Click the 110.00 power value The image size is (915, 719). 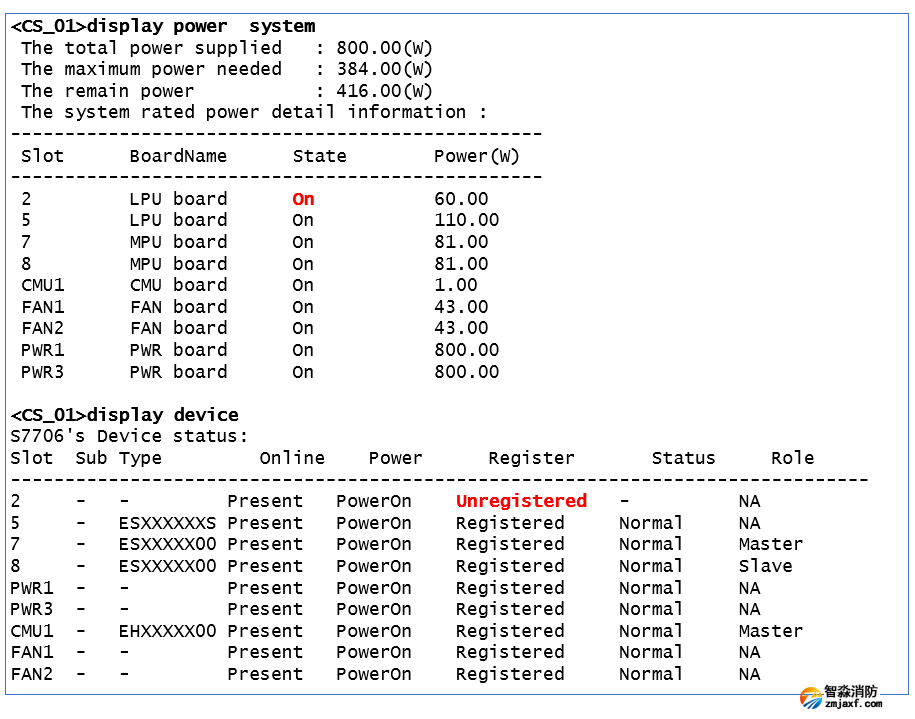[x=466, y=220]
